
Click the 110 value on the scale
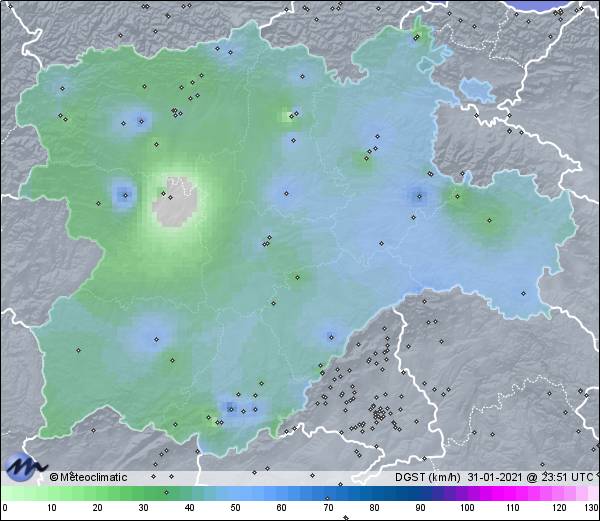[x=513, y=508]
